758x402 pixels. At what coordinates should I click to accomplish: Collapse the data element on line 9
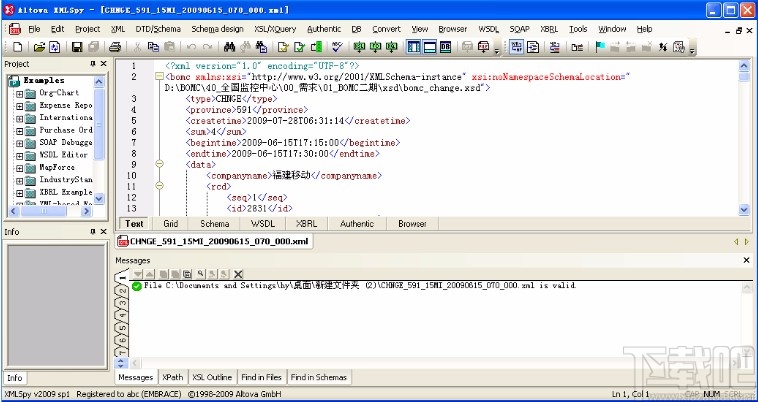[159, 164]
